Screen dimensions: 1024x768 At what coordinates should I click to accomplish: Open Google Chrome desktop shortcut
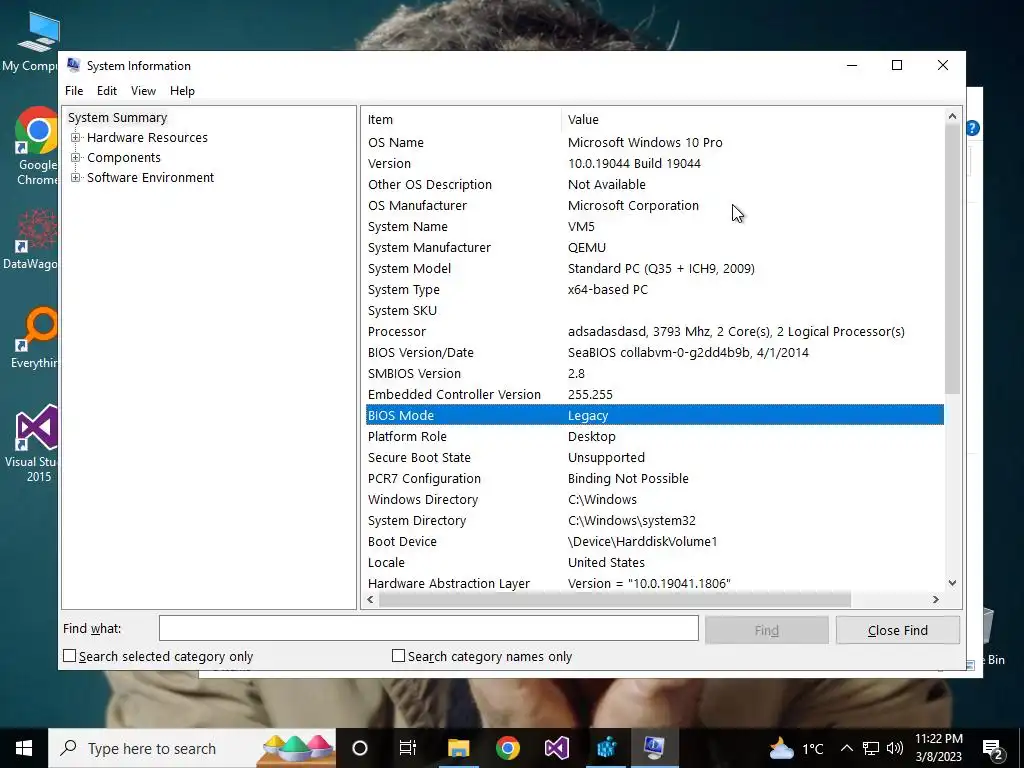click(37, 146)
